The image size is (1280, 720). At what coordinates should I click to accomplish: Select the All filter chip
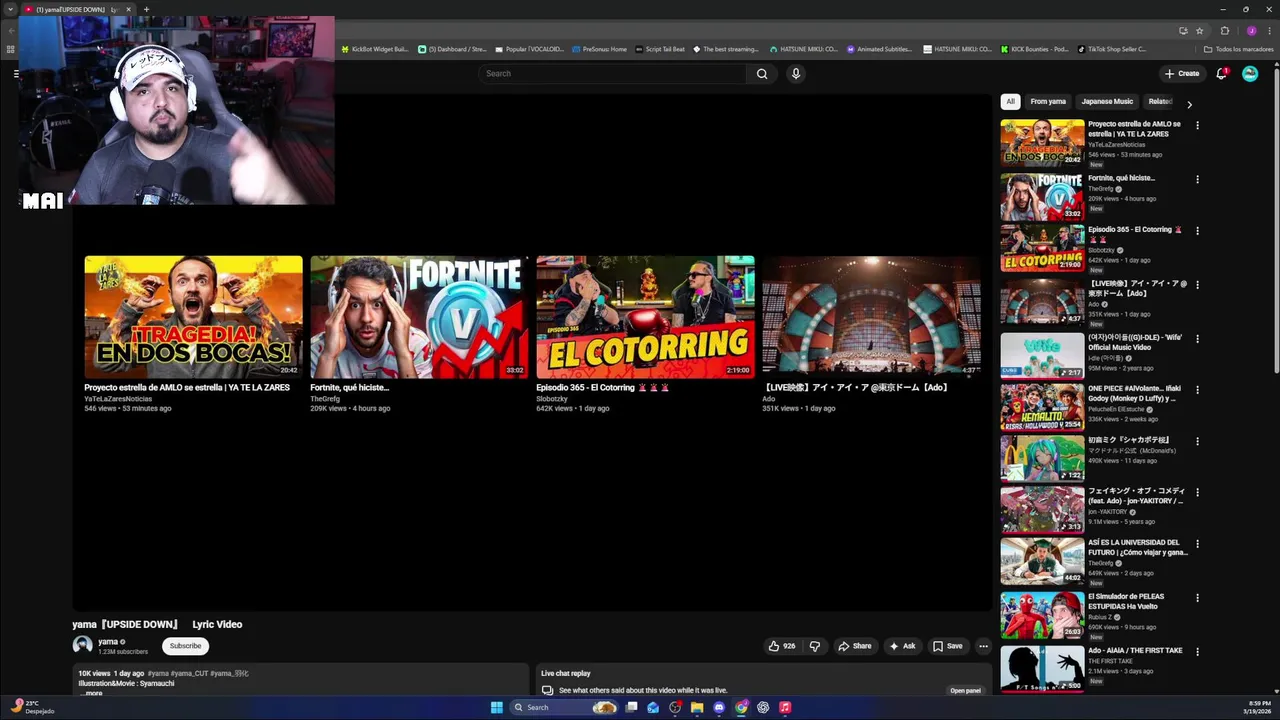[x=1010, y=101]
